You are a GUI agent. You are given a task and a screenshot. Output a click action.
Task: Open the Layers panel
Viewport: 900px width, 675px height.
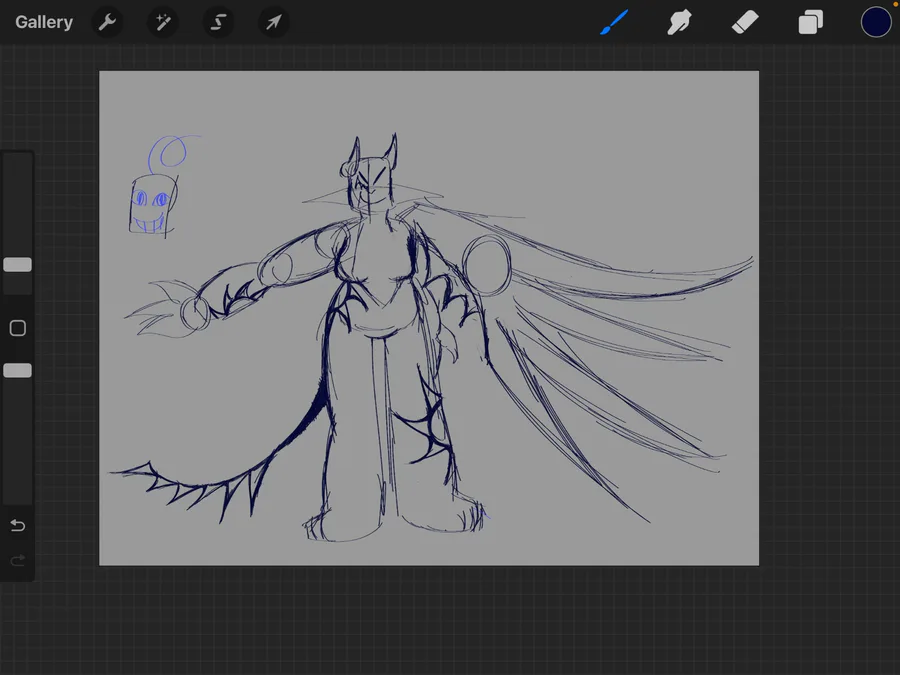[x=810, y=22]
